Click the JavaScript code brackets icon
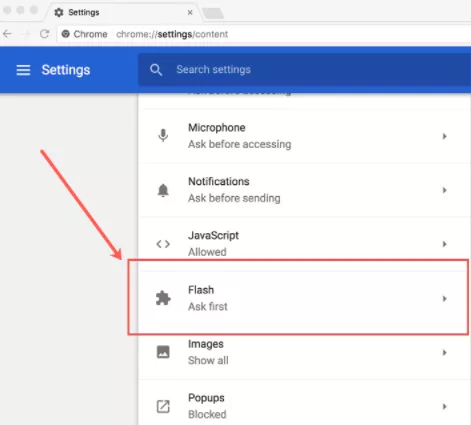 coord(163,244)
